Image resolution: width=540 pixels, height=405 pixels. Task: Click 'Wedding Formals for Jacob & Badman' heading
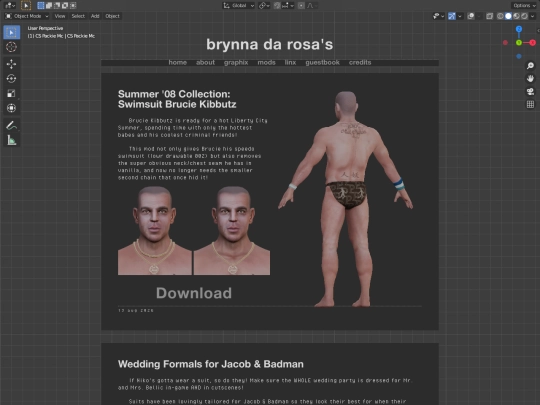point(211,364)
